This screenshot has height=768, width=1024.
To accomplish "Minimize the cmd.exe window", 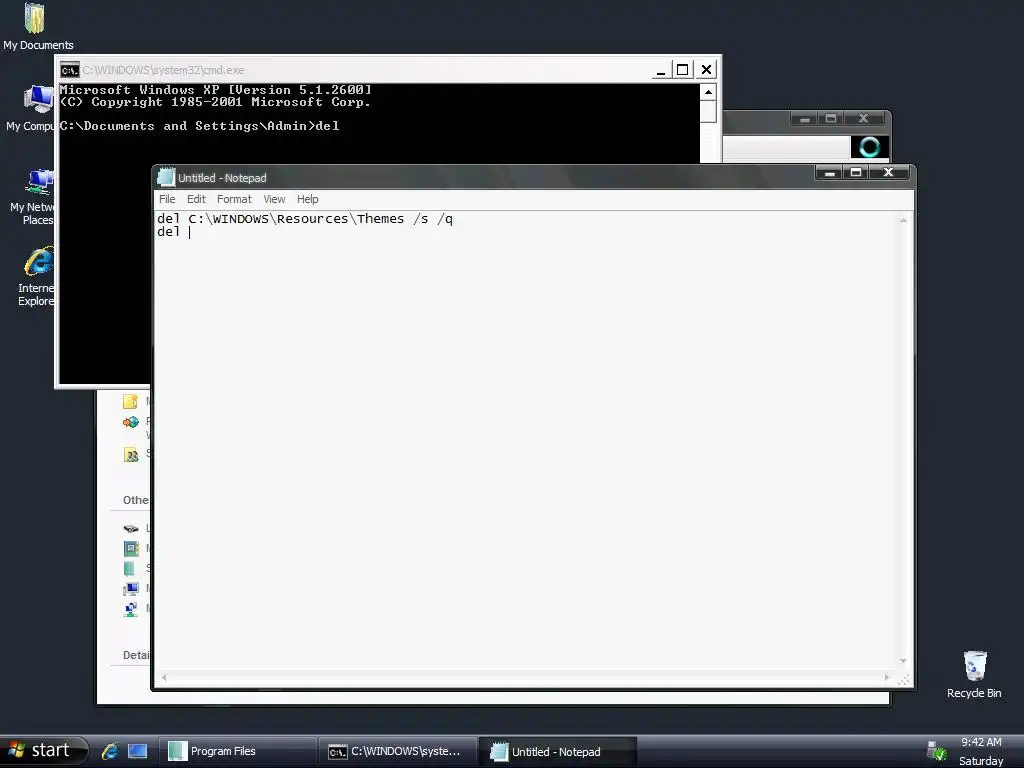I will (661, 70).
